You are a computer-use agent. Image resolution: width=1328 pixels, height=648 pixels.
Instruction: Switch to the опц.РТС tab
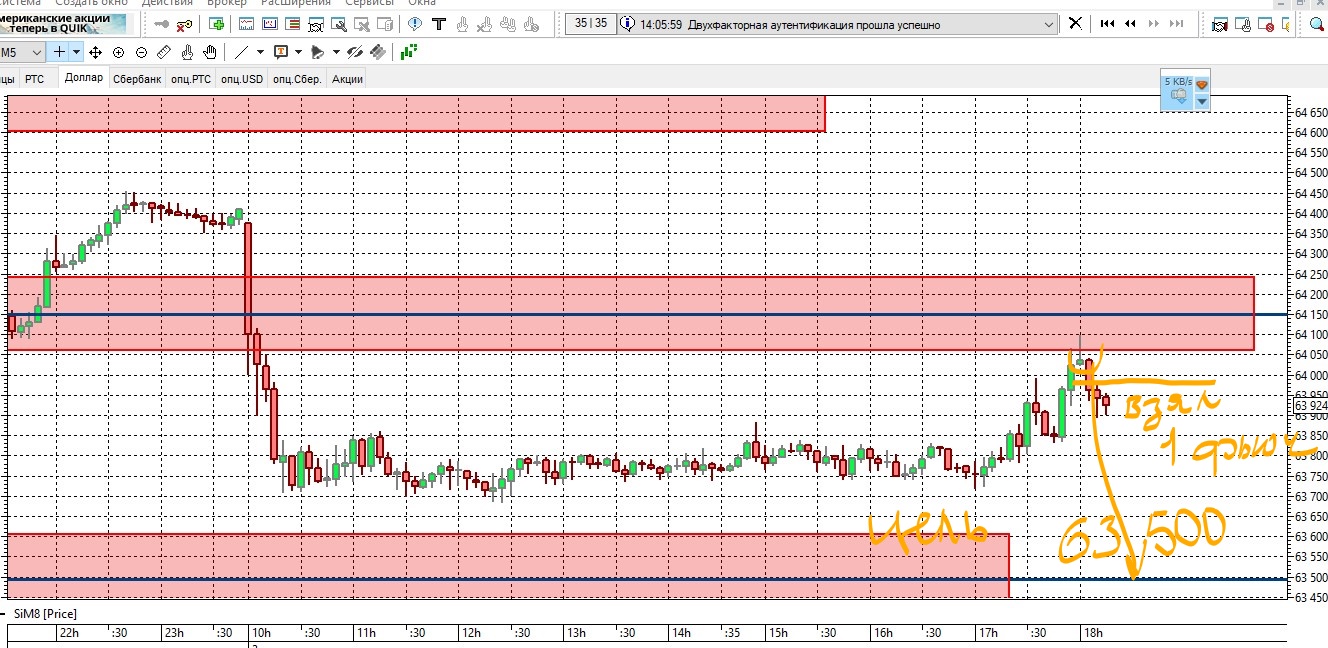point(191,79)
